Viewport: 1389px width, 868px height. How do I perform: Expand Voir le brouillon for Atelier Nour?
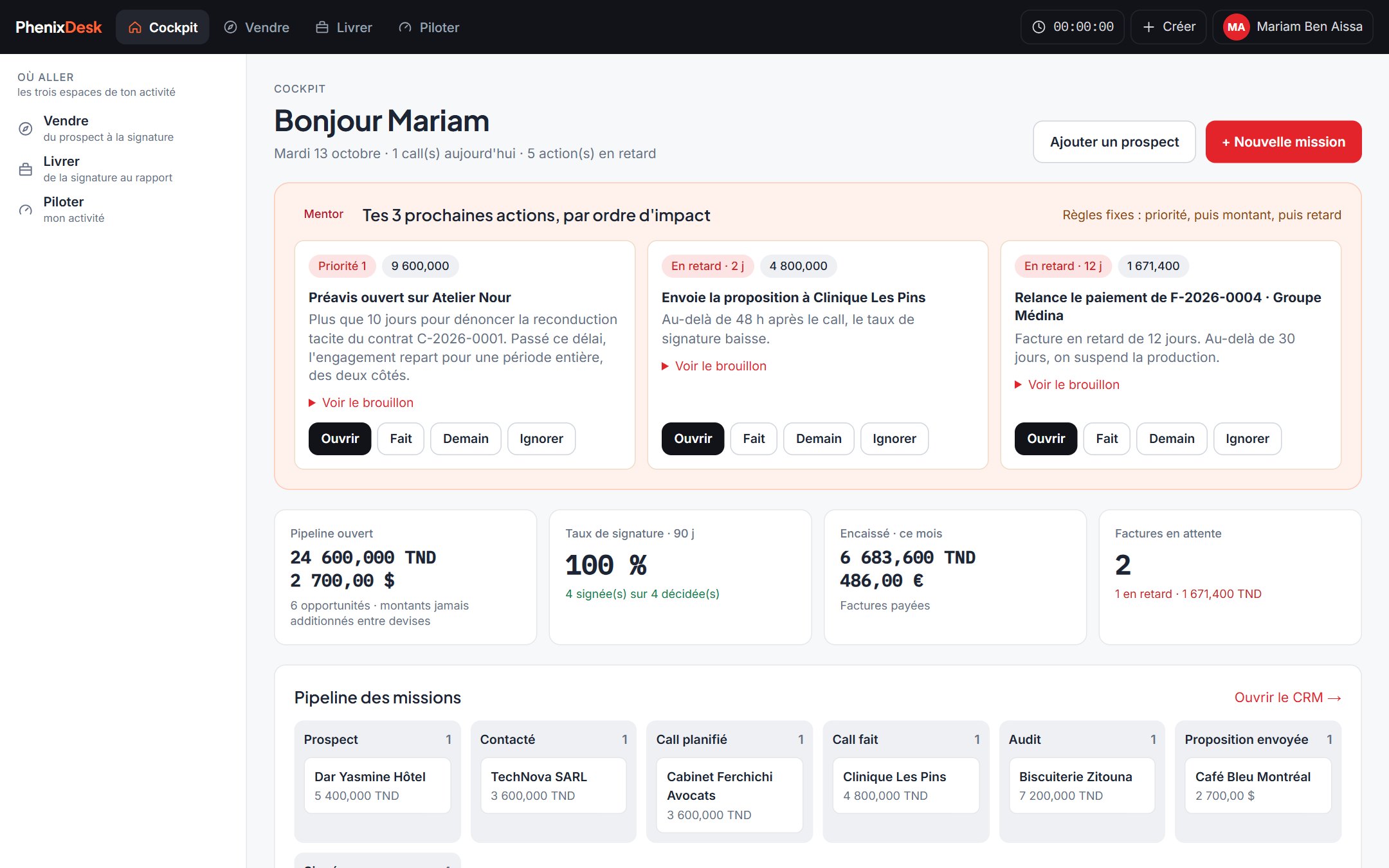361,402
